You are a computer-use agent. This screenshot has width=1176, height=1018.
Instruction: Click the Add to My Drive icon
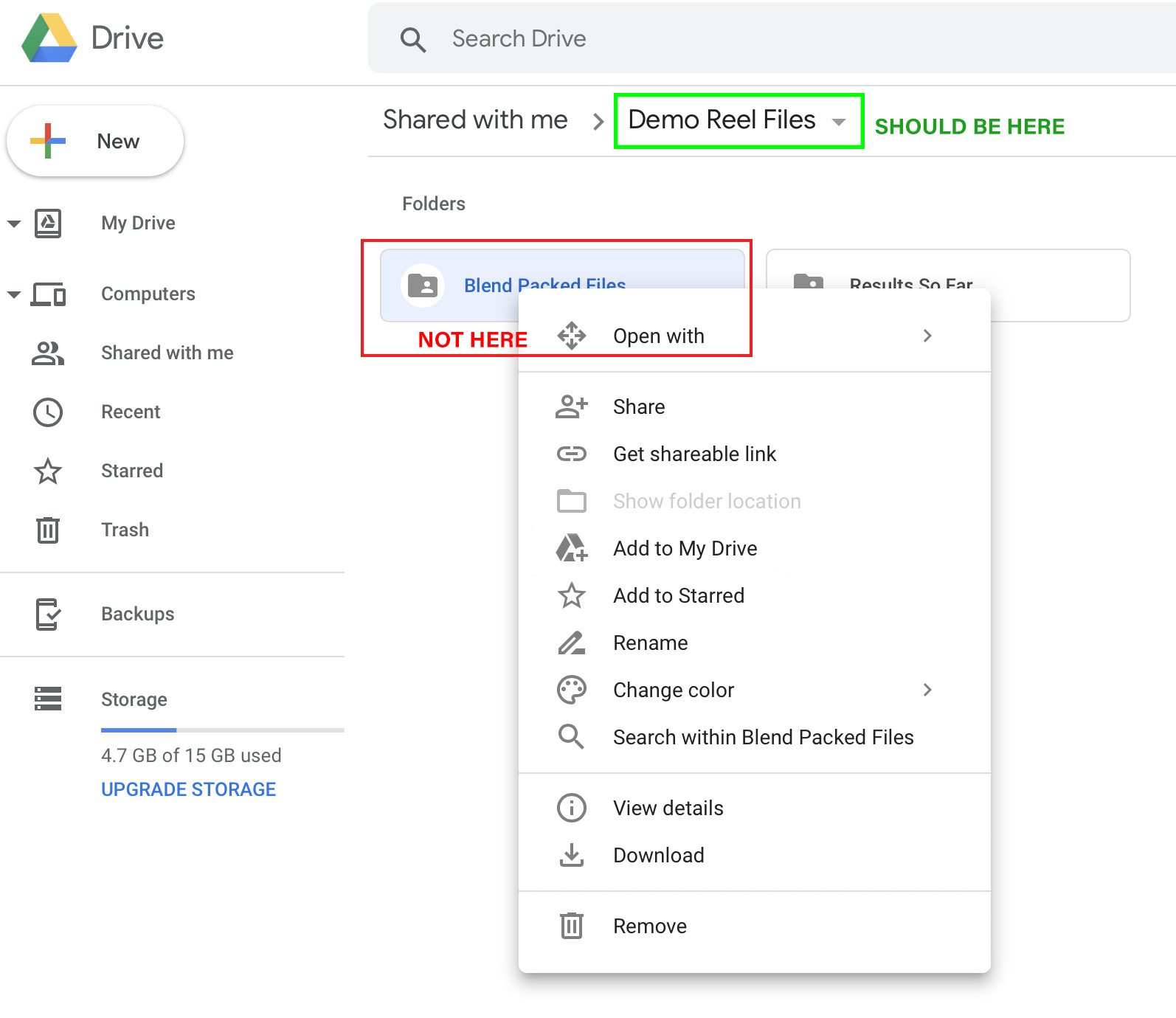(572, 548)
